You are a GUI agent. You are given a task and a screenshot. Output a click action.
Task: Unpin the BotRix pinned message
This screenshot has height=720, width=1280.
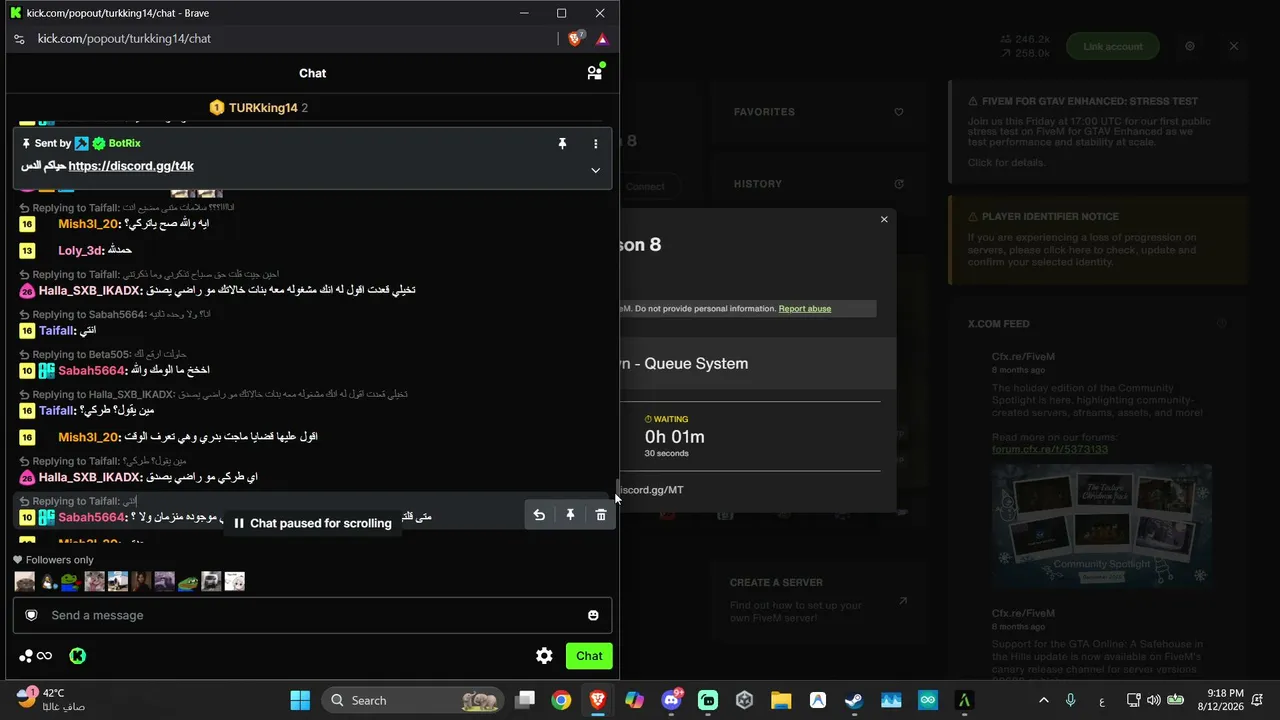(x=562, y=144)
